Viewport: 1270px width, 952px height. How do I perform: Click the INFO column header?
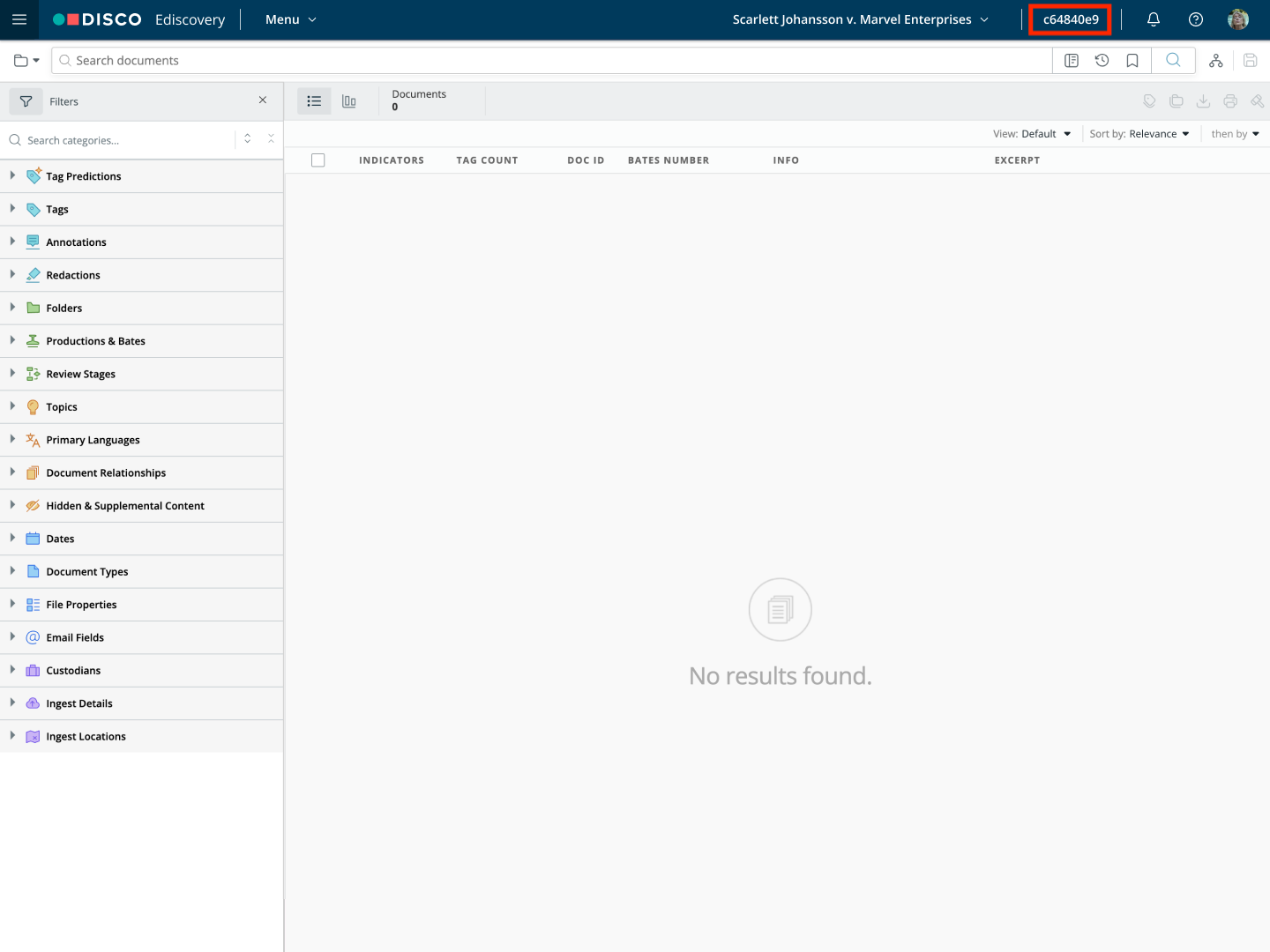(786, 160)
